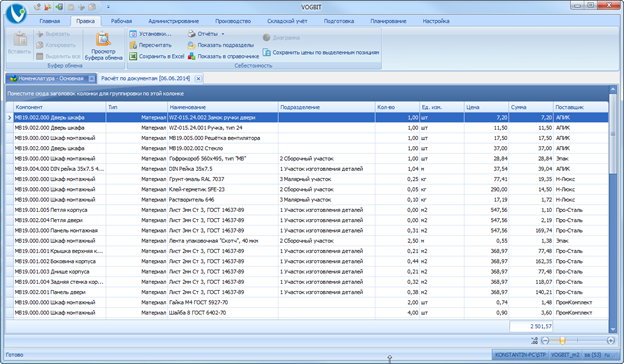Click the zoom reset icon in footer
The height and width of the screenshot is (364, 624).
(534, 341)
